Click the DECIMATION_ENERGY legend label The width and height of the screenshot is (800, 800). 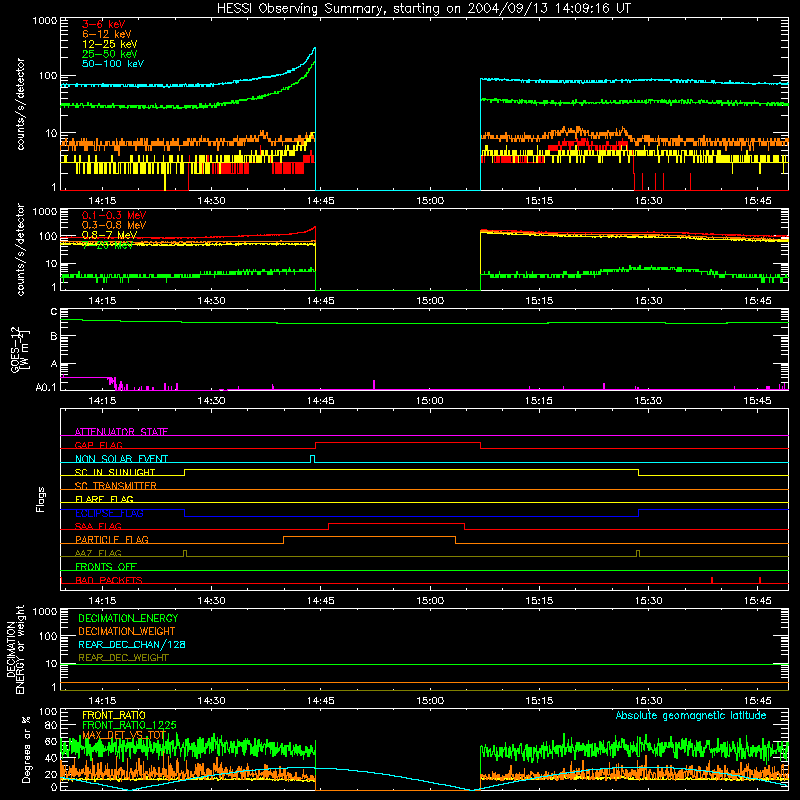pos(128,618)
